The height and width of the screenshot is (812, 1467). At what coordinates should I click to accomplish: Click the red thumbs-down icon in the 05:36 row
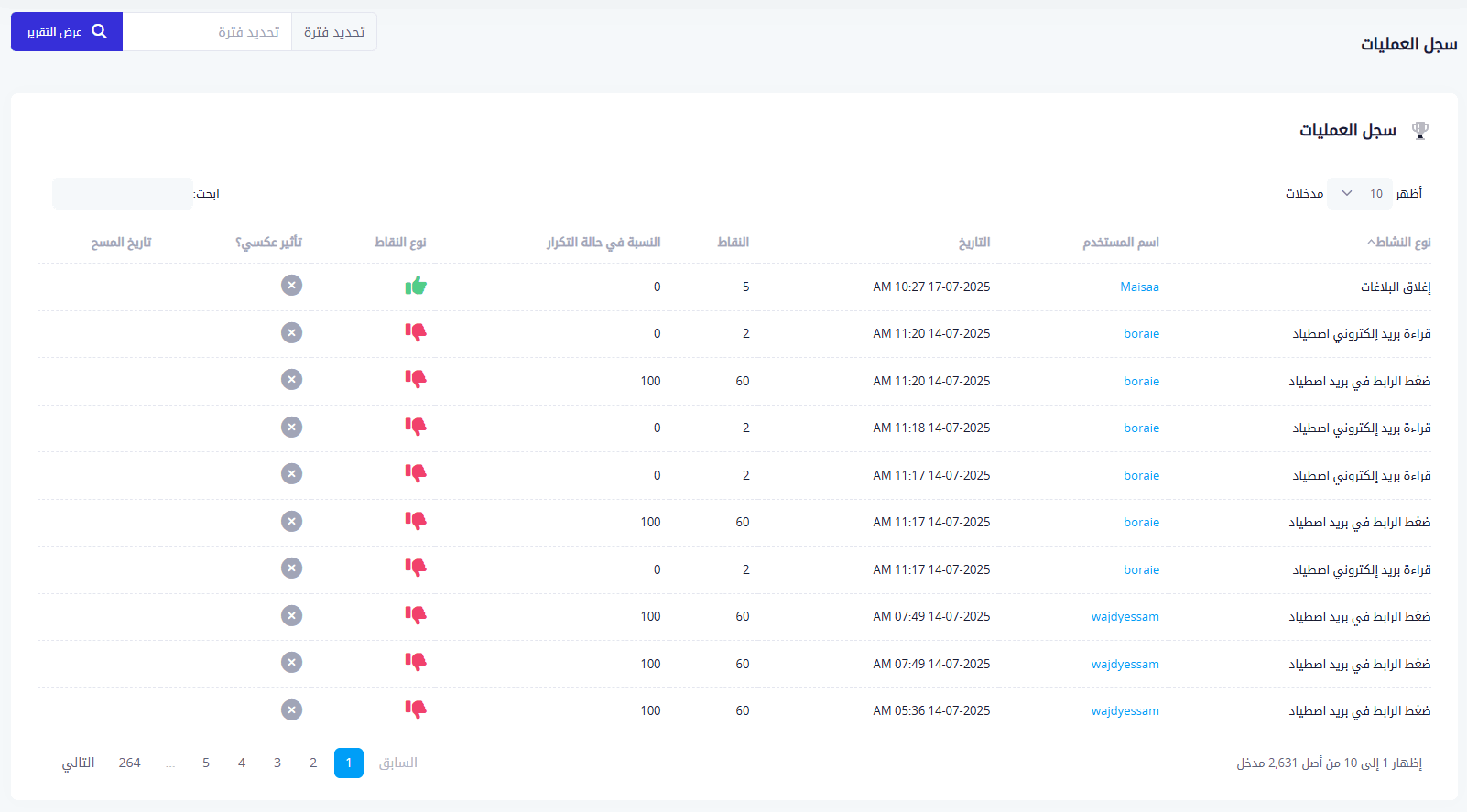(x=416, y=709)
